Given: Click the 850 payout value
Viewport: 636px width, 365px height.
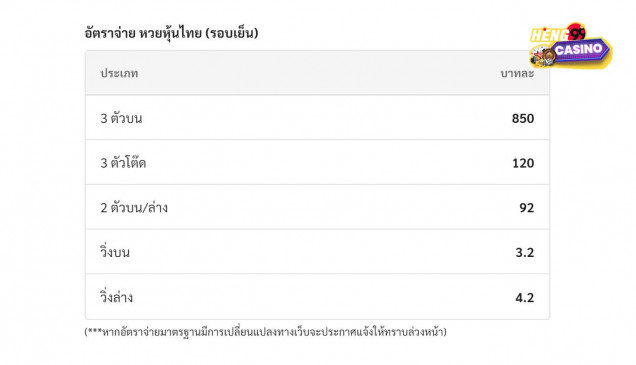Looking at the screenshot, I should click(523, 118).
